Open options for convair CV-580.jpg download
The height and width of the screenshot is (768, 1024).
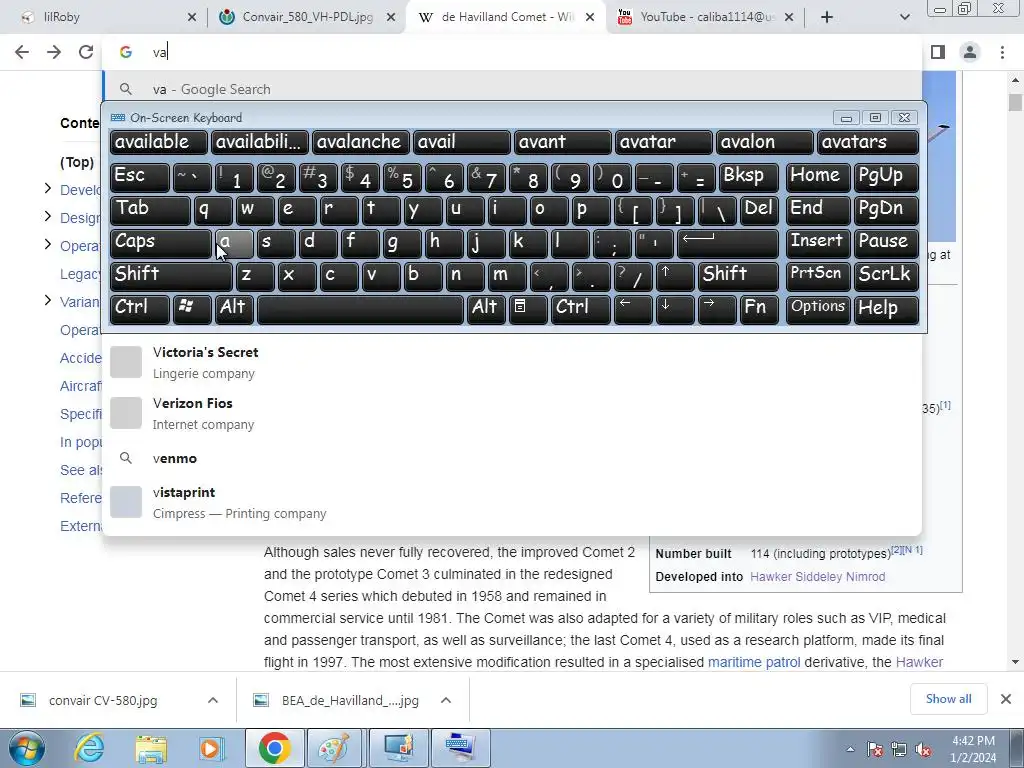[213, 700]
